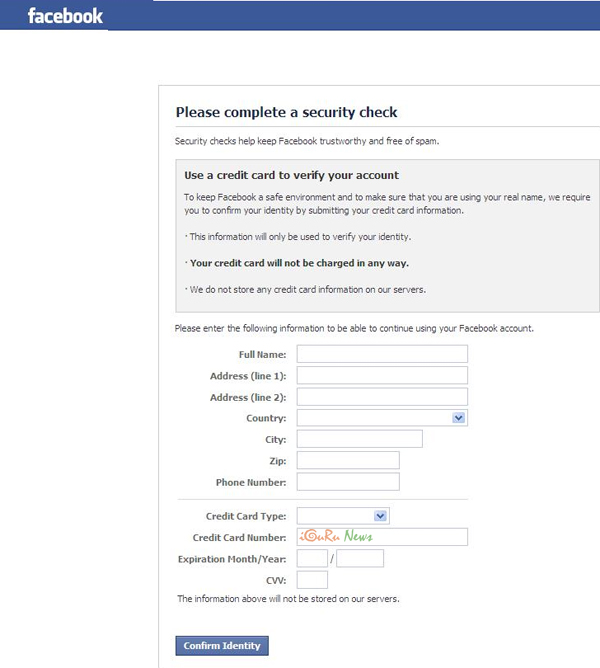Viewport: 600px width, 668px height.
Task: Click the Facebook logo in header
Action: (x=65, y=16)
